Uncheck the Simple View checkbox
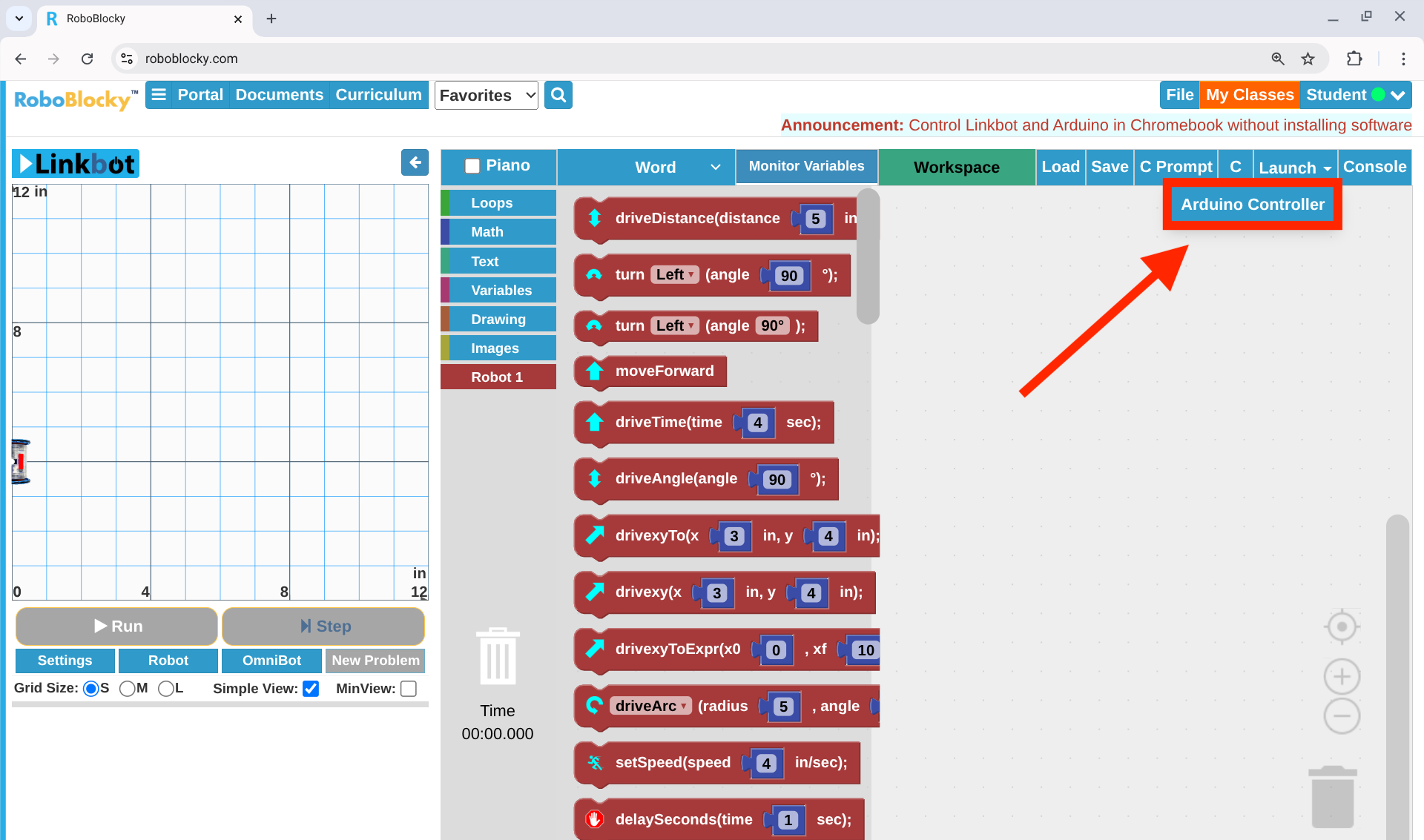 pyautogui.click(x=310, y=689)
